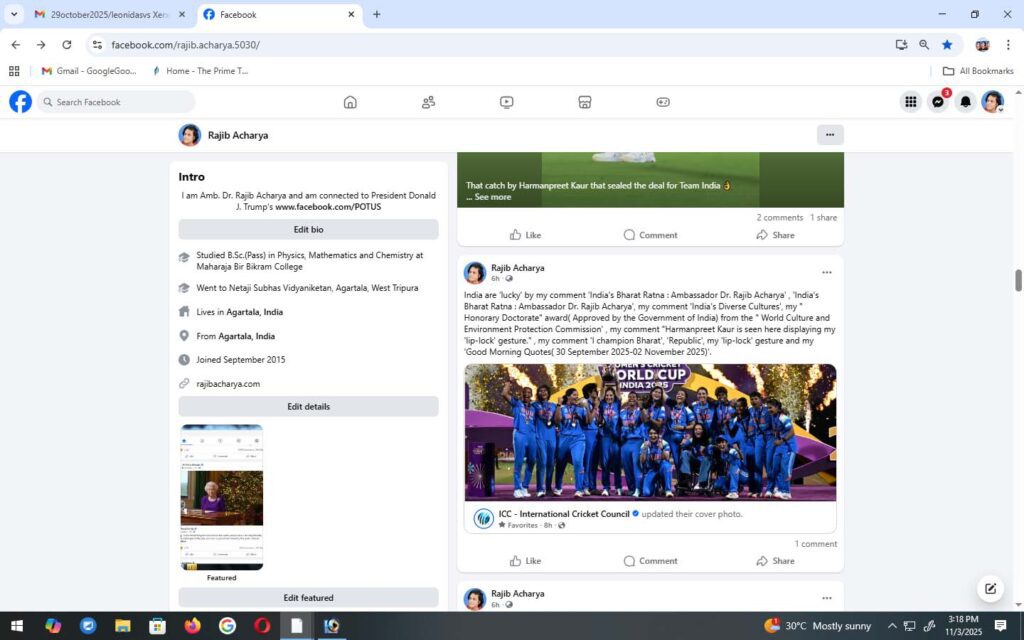Open the Notifications bell
This screenshot has height=640, width=1024.
click(965, 102)
